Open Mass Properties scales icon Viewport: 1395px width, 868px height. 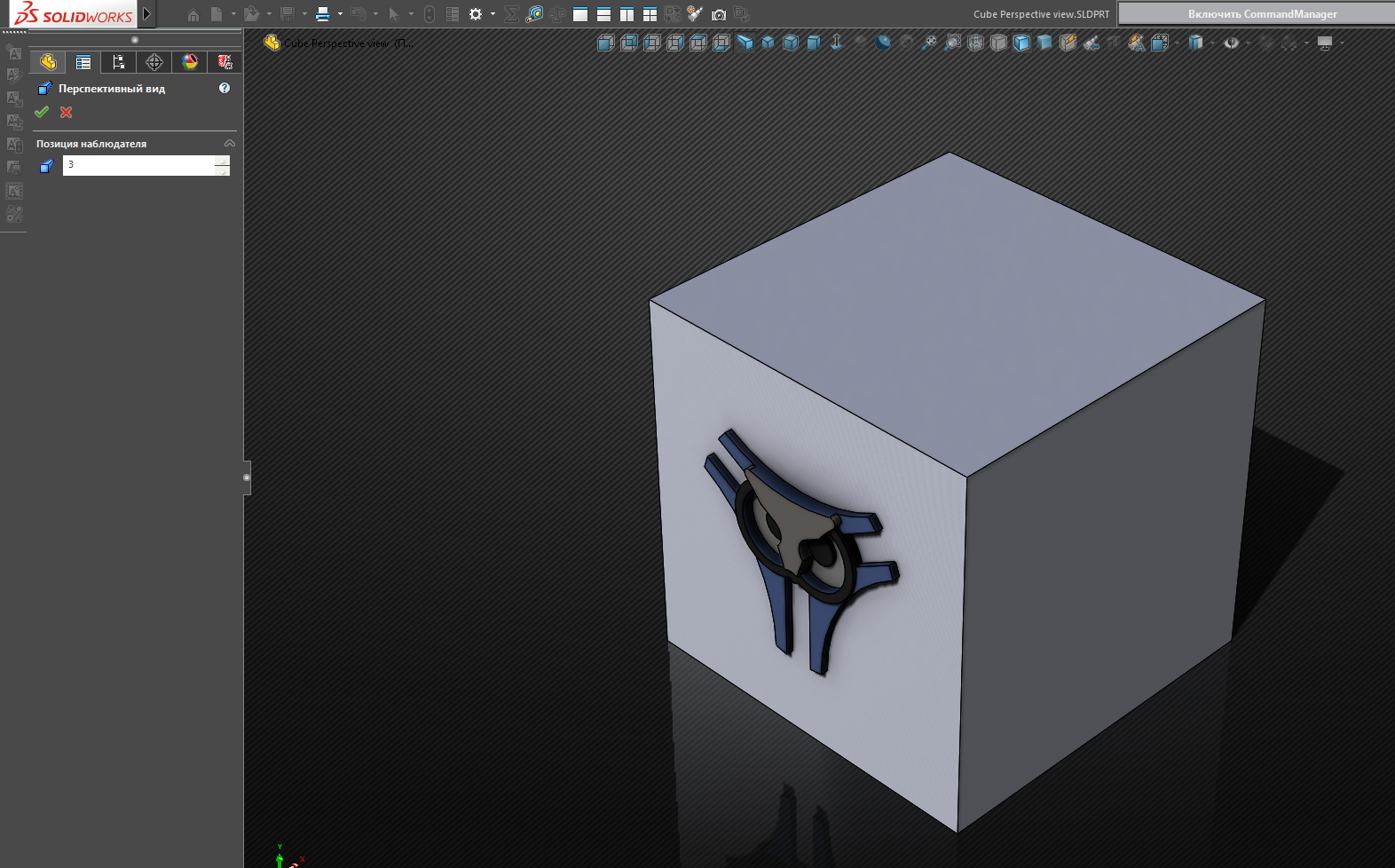pyautogui.click(x=557, y=14)
